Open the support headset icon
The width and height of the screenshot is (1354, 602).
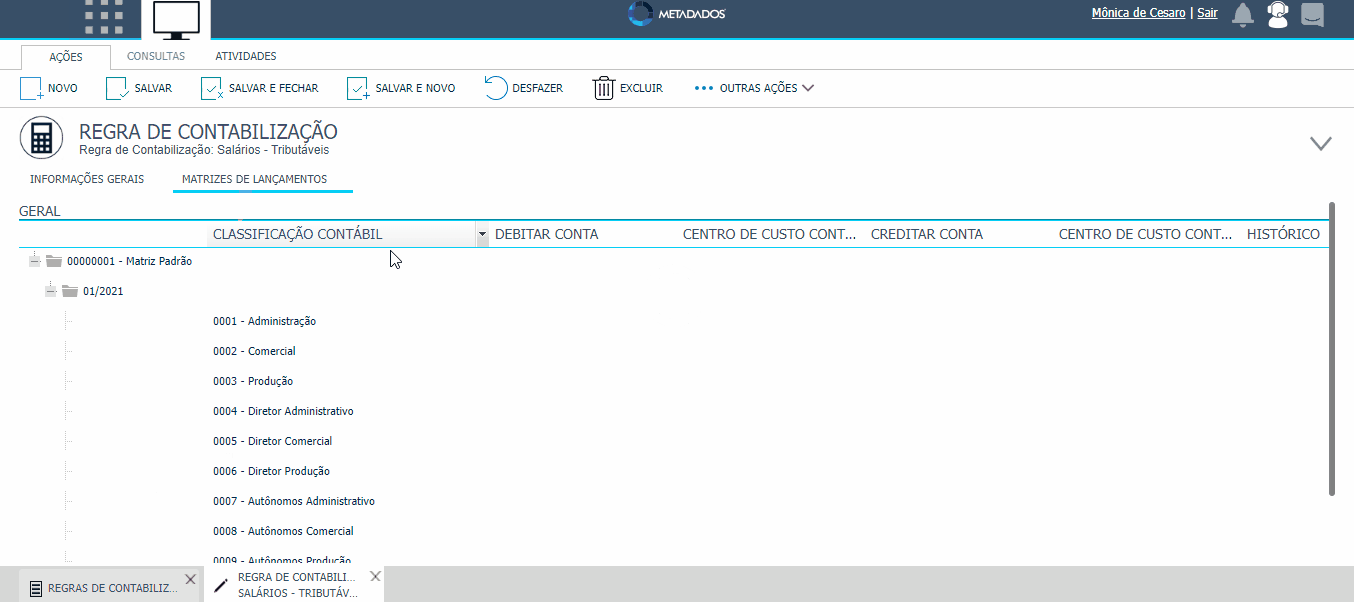pos(1277,15)
